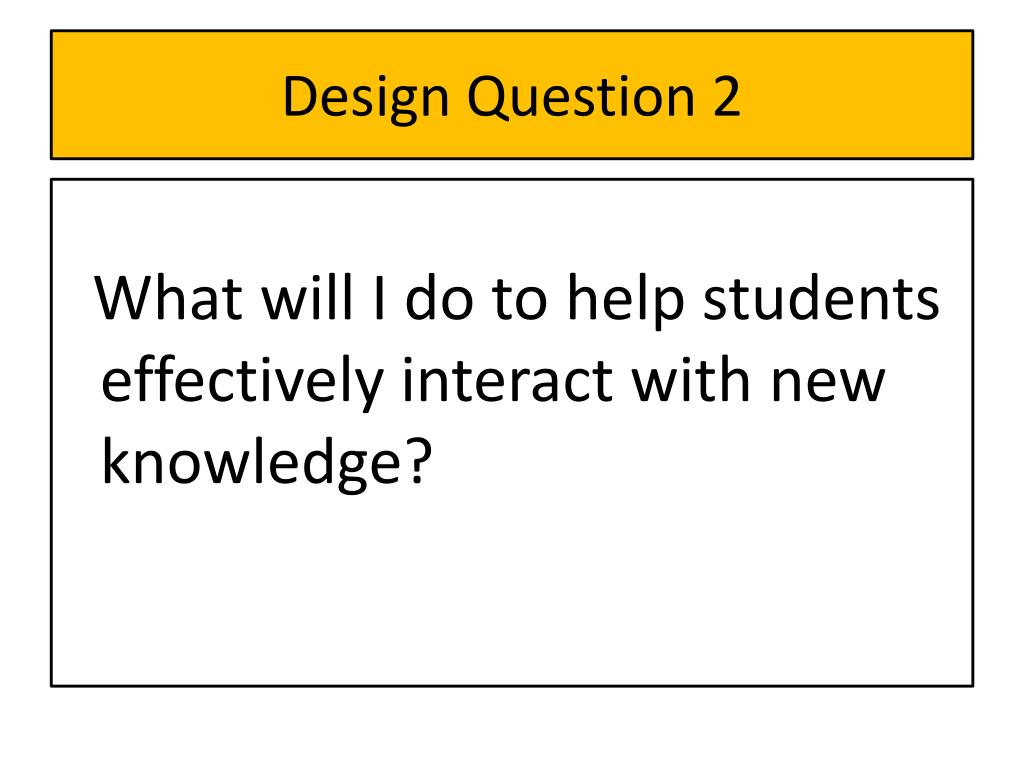Click the blank space right of 'knowledge?'
This screenshot has width=1024, height=768.
click(699, 462)
